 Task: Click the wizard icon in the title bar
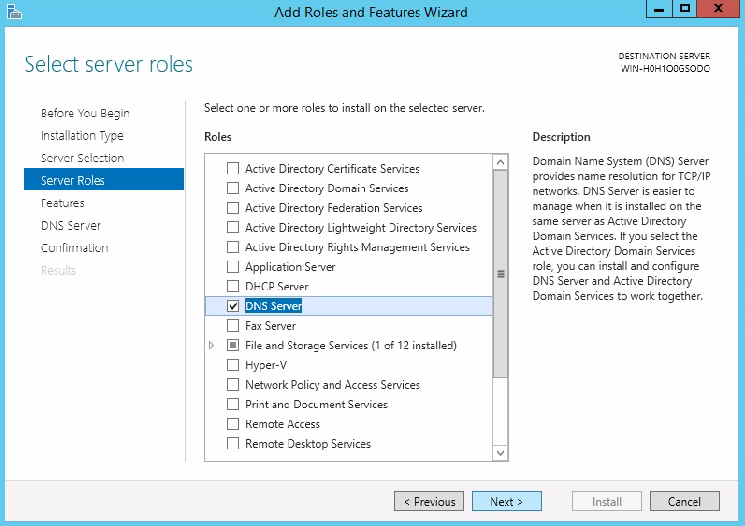point(14,11)
